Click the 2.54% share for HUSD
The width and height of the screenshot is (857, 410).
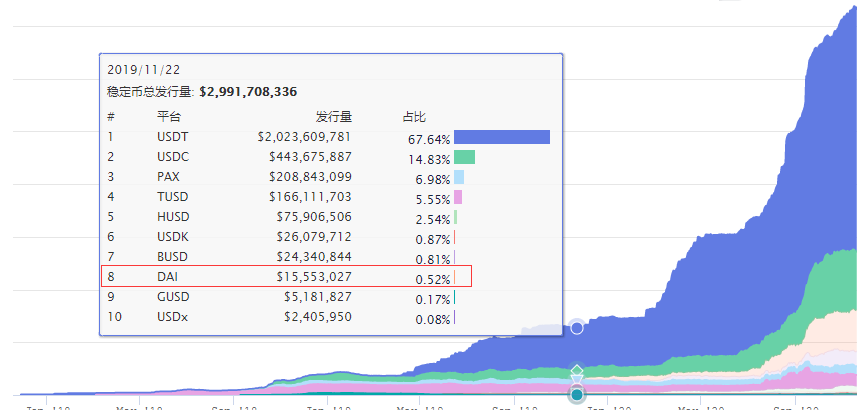click(x=433, y=220)
